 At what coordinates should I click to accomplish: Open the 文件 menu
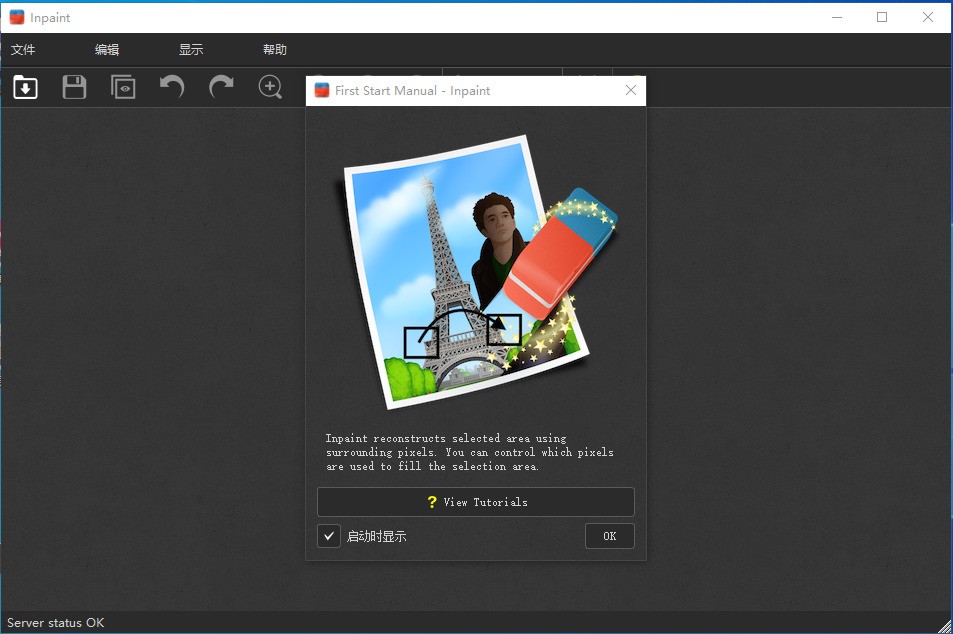click(x=23, y=49)
